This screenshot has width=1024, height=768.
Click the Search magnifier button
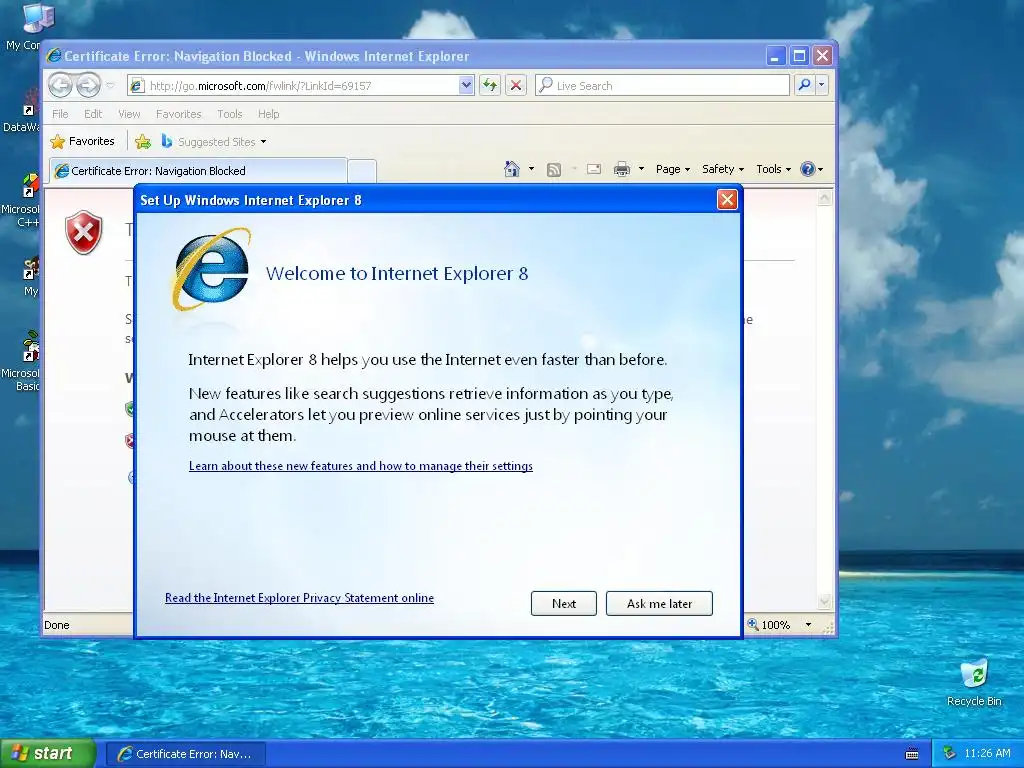point(805,85)
